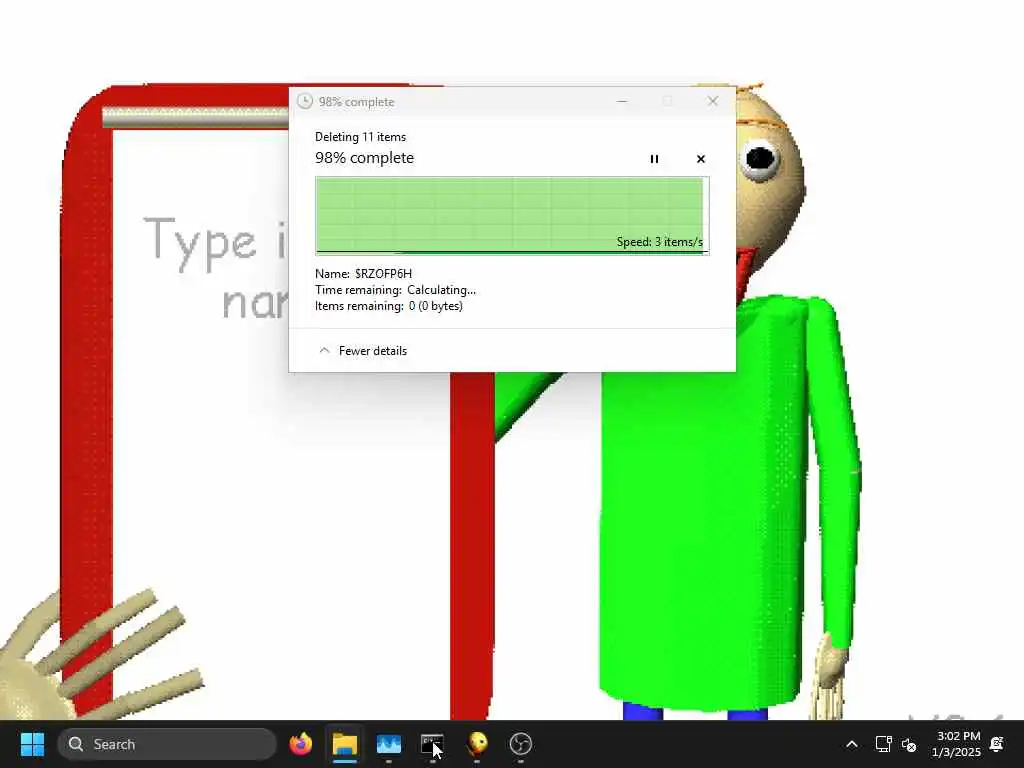Open the terminal window on the taskbar
The width and height of the screenshot is (1024, 768).
432,744
